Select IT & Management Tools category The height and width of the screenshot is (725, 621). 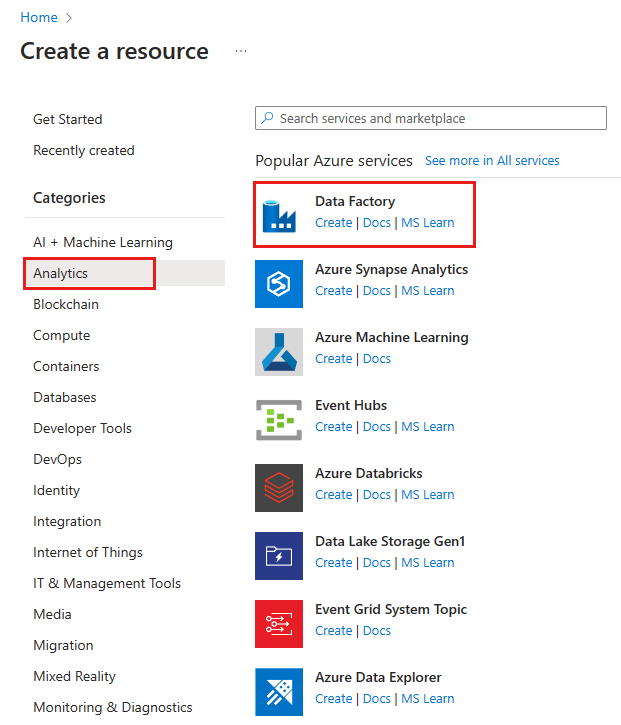107,583
